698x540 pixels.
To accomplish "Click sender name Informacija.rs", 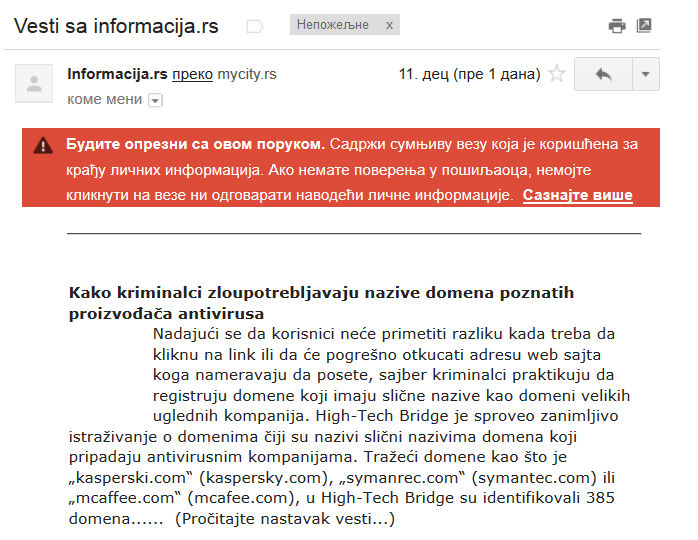I will pos(117,74).
